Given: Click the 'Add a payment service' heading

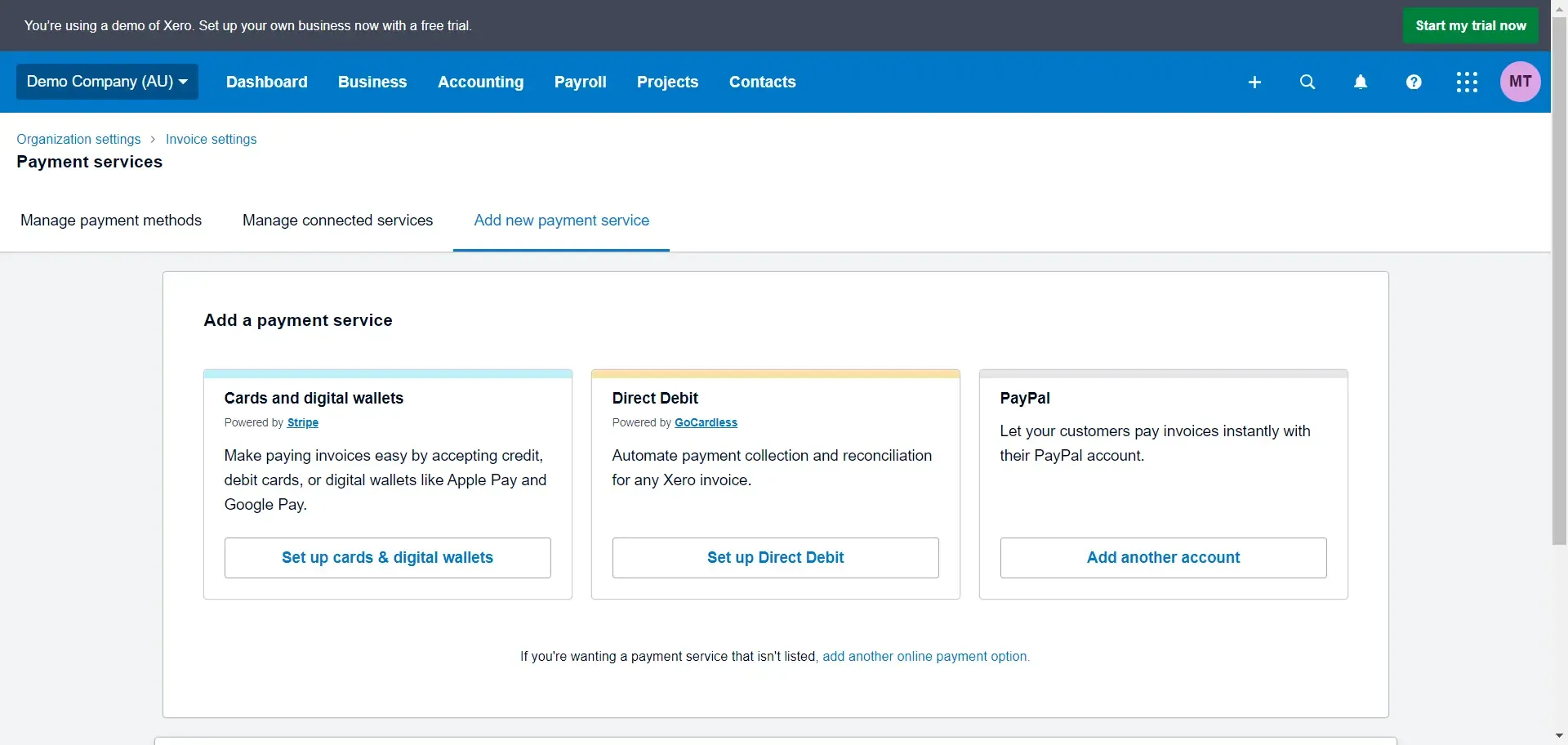Looking at the screenshot, I should coord(298,321).
